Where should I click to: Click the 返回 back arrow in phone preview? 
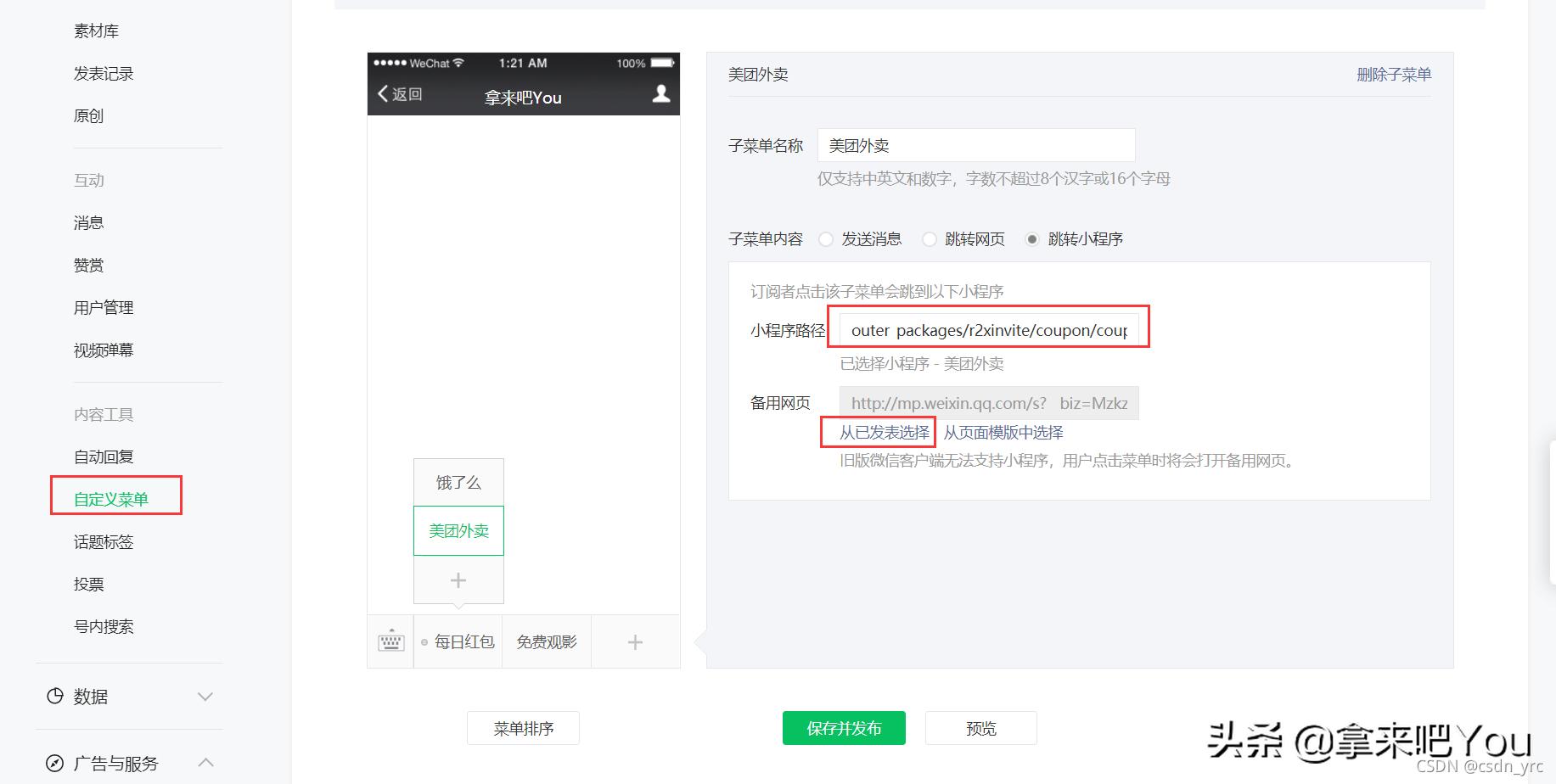coord(384,94)
